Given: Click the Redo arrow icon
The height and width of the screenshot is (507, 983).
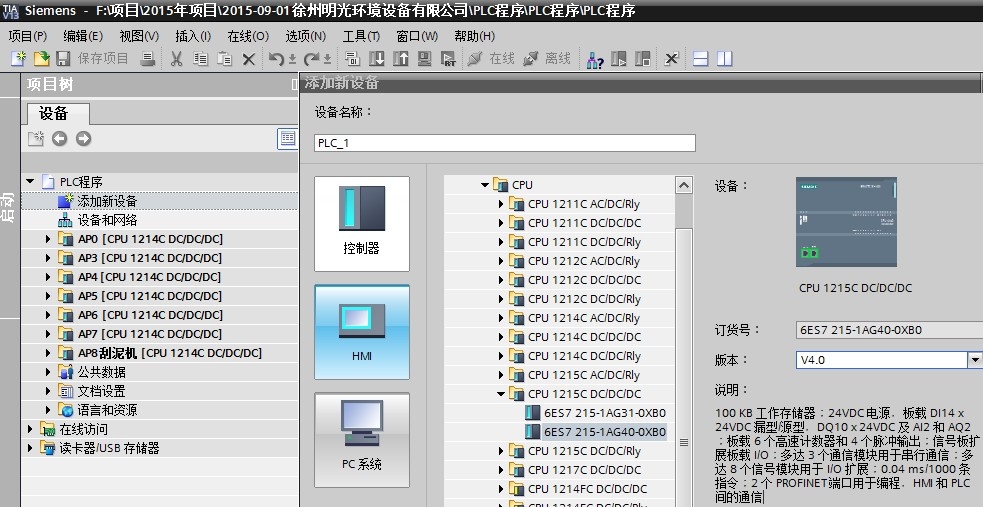Looking at the screenshot, I should click(311, 59).
